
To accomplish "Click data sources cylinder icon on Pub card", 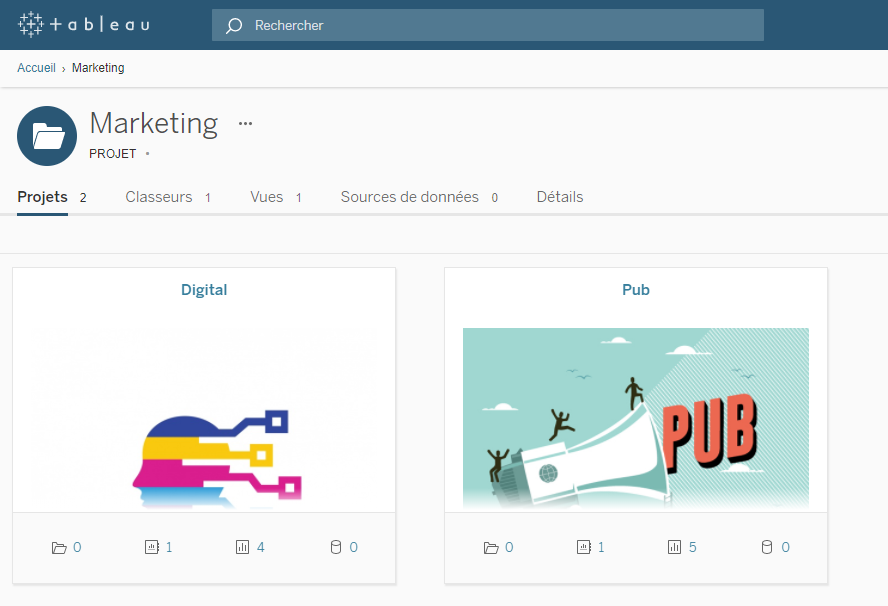I will [x=767, y=547].
